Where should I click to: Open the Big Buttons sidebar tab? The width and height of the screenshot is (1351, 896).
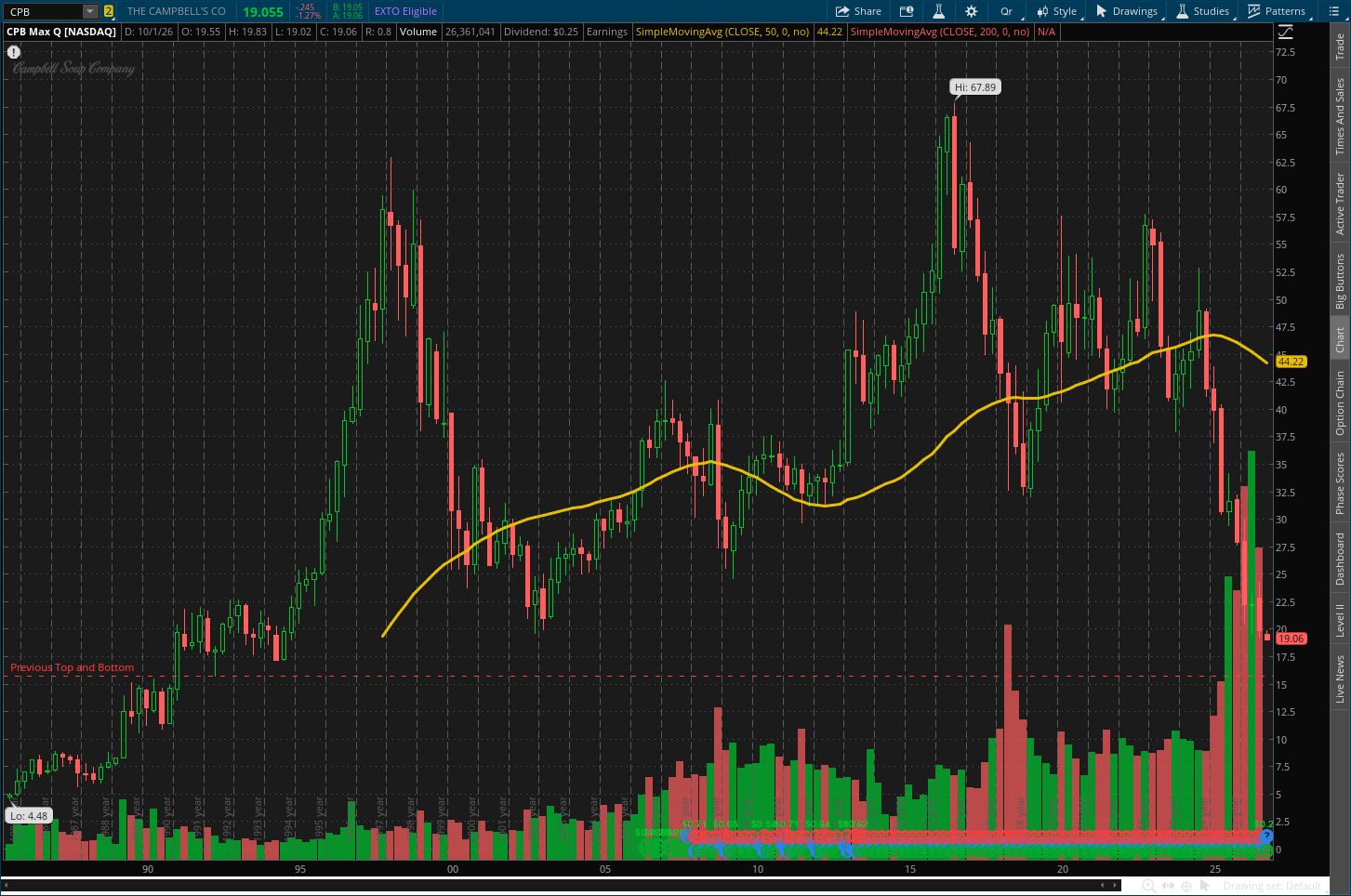tap(1340, 281)
